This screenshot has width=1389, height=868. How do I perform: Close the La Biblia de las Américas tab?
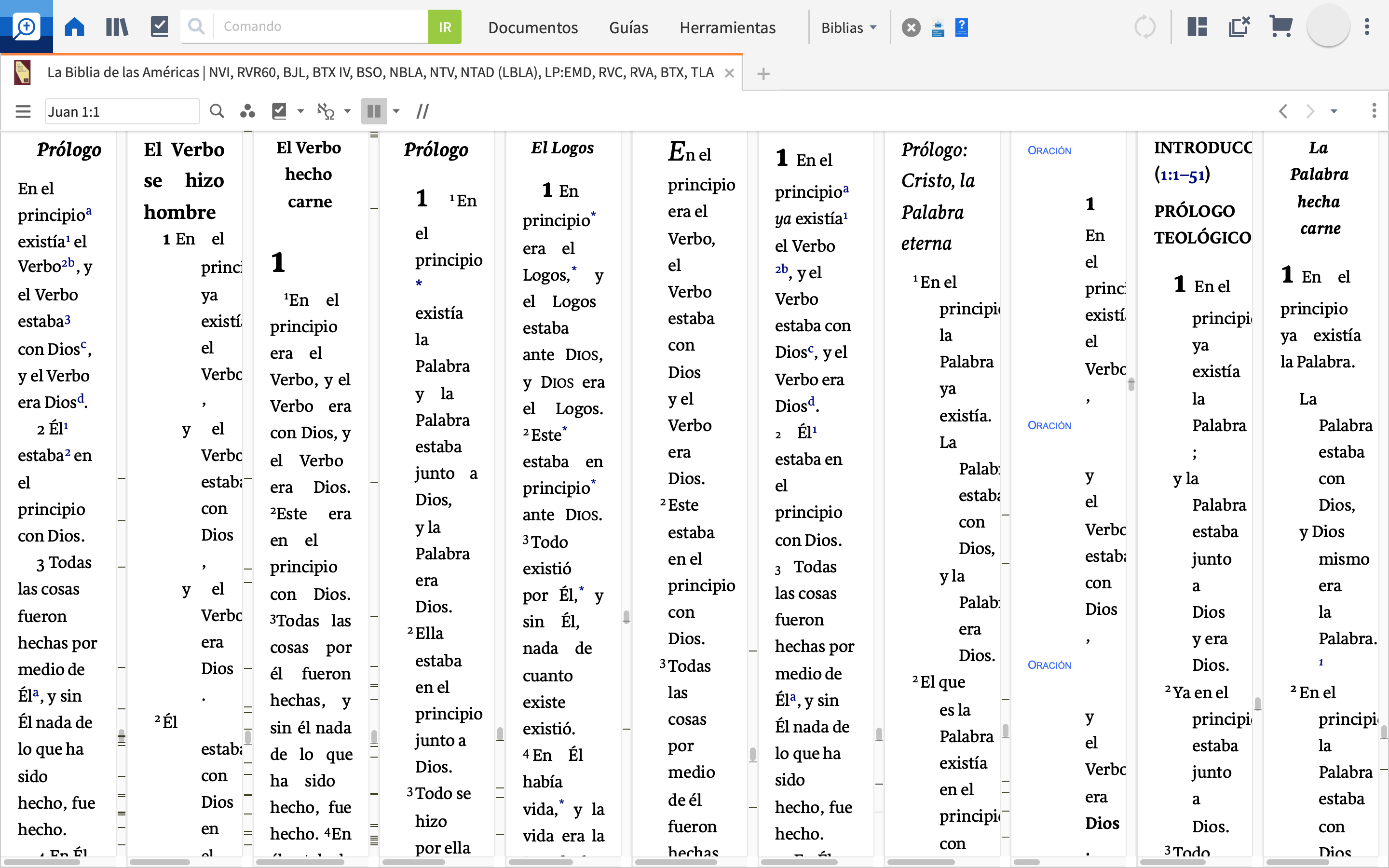(x=729, y=73)
